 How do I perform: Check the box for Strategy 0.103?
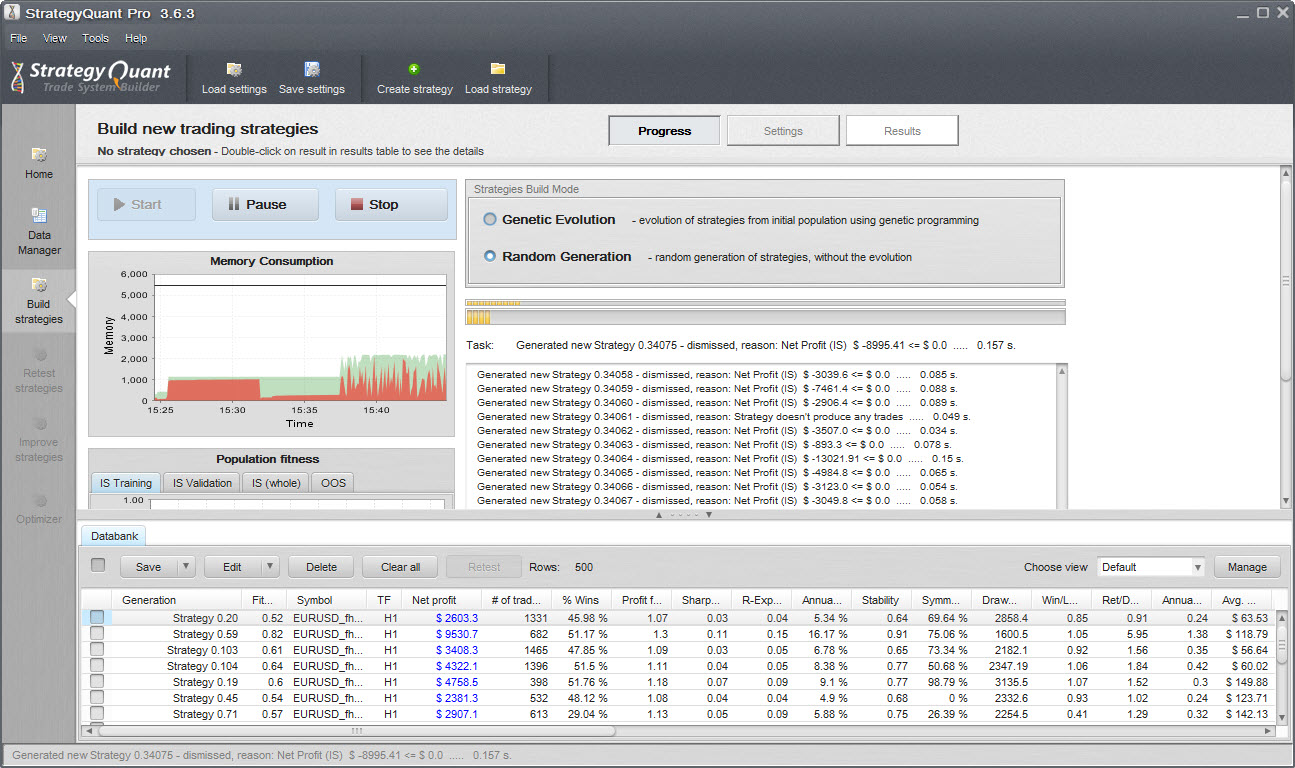click(x=97, y=650)
